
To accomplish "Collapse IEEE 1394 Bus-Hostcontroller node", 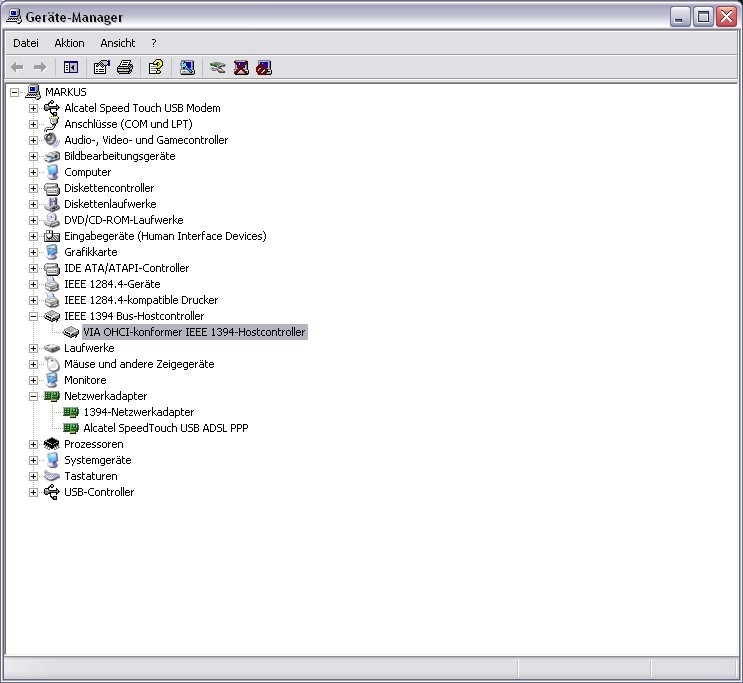I will (x=33, y=316).
